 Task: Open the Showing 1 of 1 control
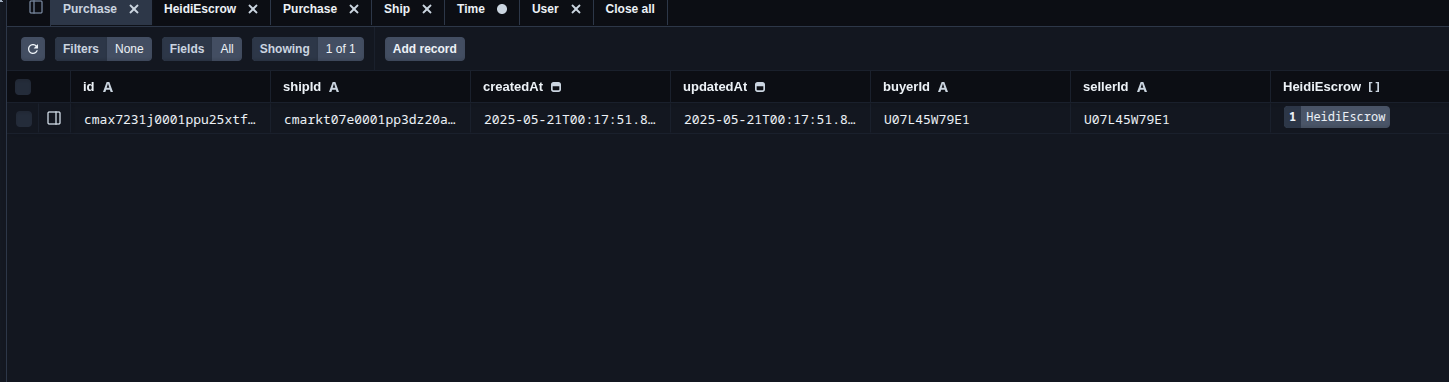tap(308, 49)
